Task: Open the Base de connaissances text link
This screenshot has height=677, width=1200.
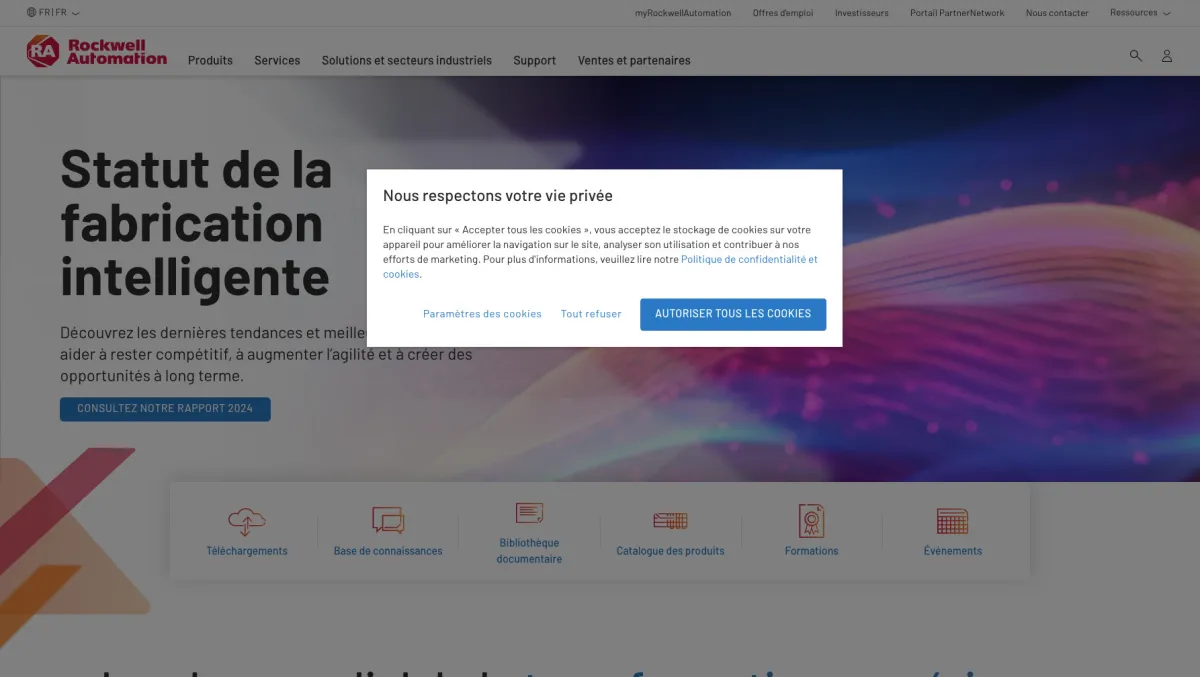Action: coord(388,551)
